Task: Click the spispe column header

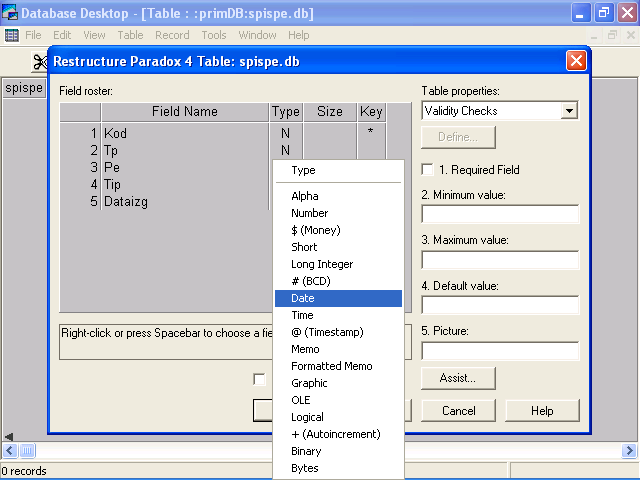Action: (x=24, y=88)
